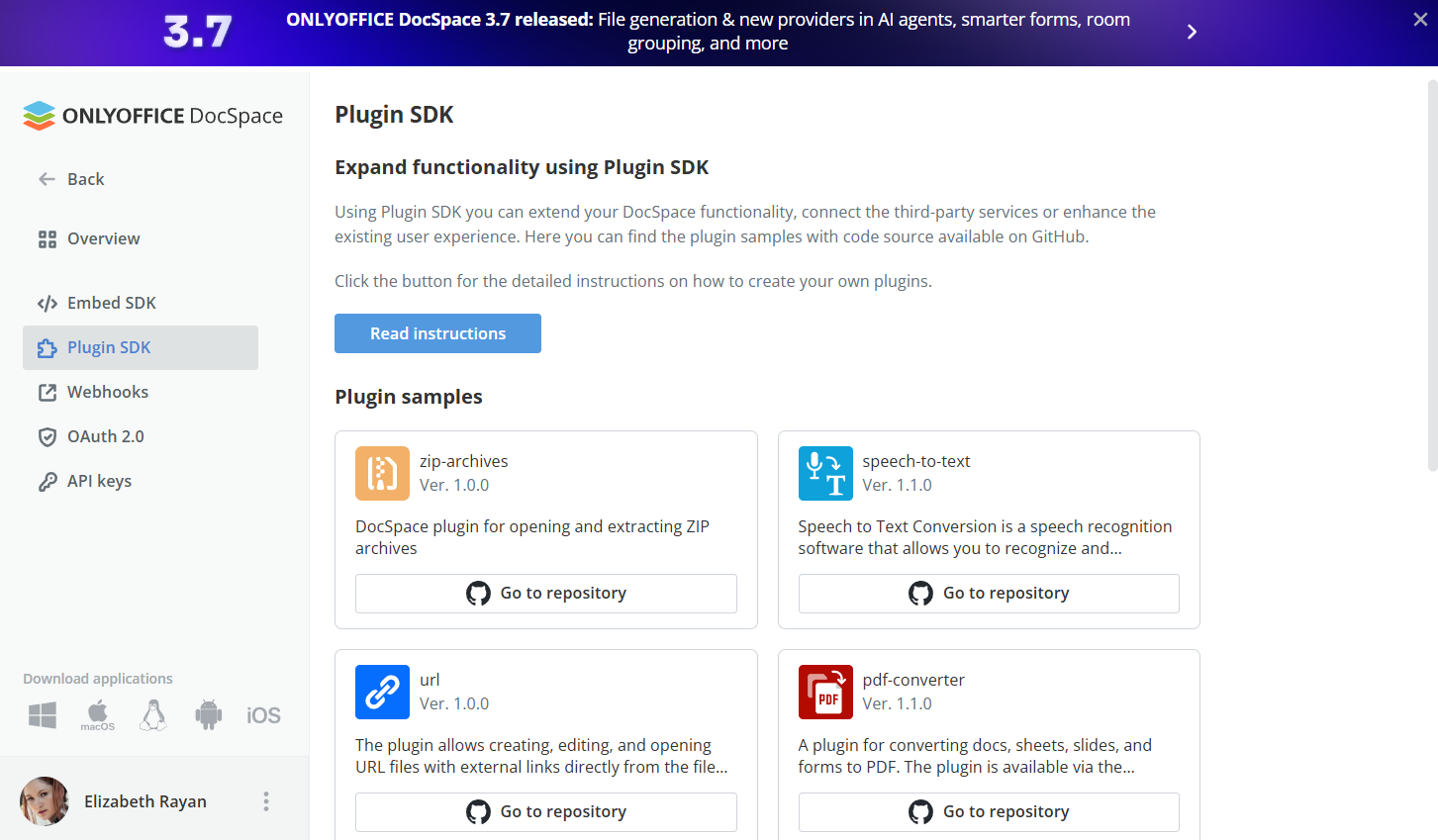
Task: Select the Plugin SDK menu item
Action: (141, 347)
